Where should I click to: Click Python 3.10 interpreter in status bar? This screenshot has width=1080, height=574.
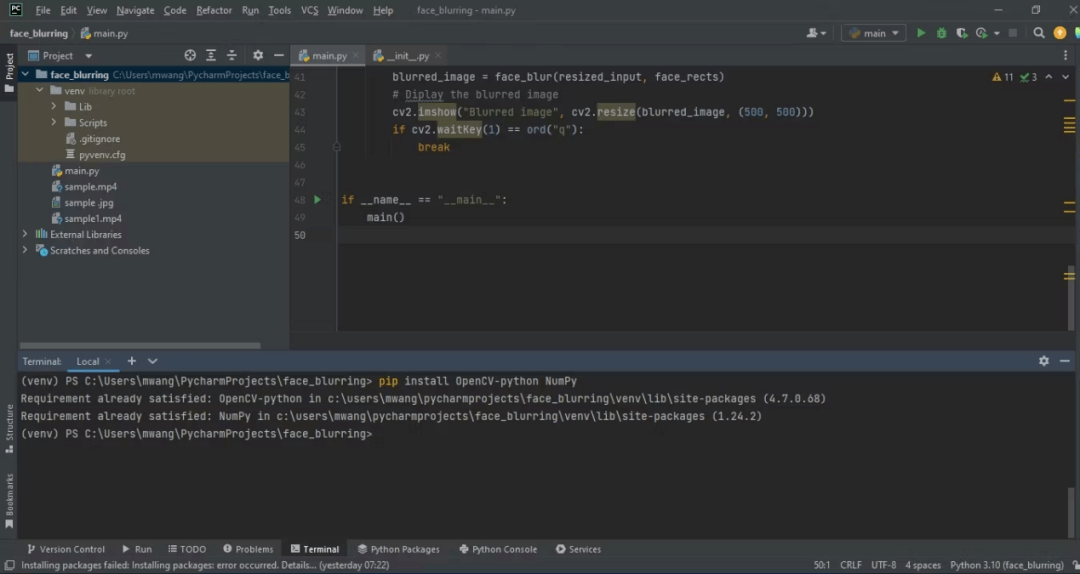click(1006, 565)
